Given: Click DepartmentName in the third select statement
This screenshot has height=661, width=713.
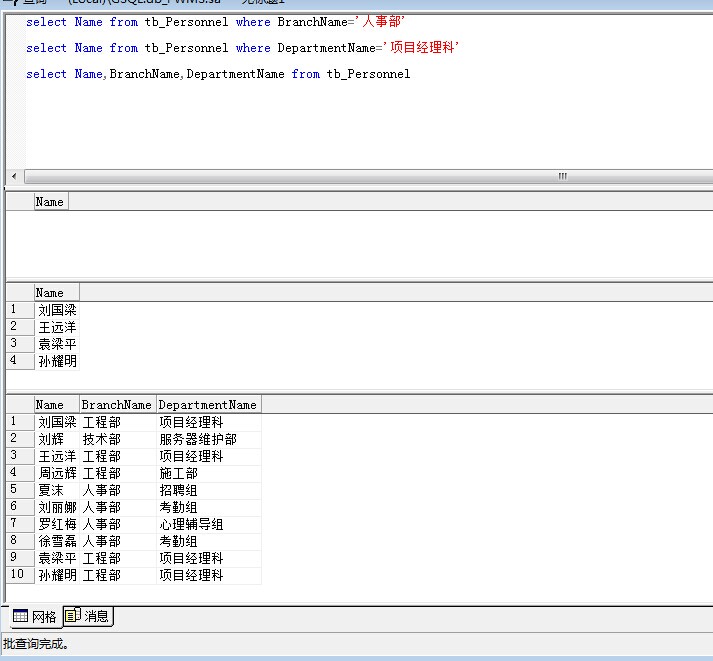Looking at the screenshot, I should pos(236,74).
